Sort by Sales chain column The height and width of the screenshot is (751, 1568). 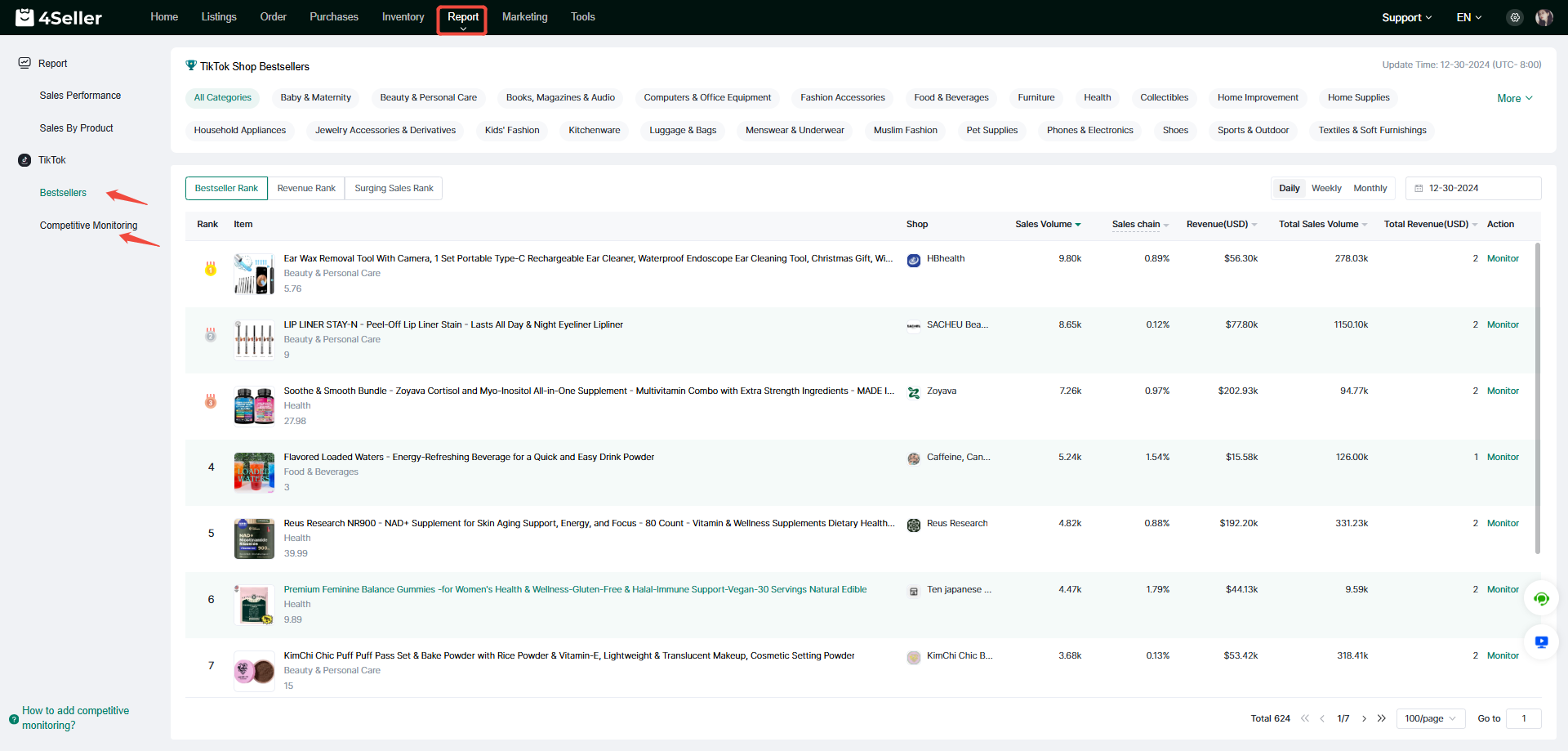coord(1140,224)
